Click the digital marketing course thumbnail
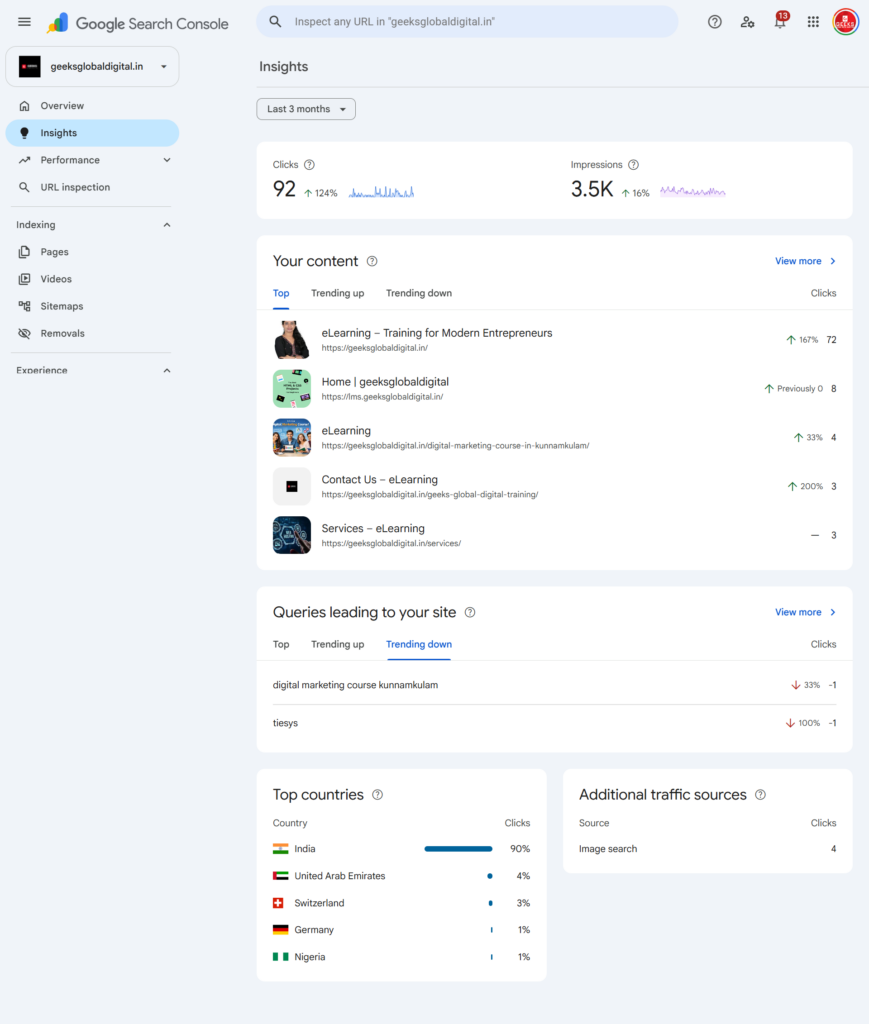 pos(292,438)
